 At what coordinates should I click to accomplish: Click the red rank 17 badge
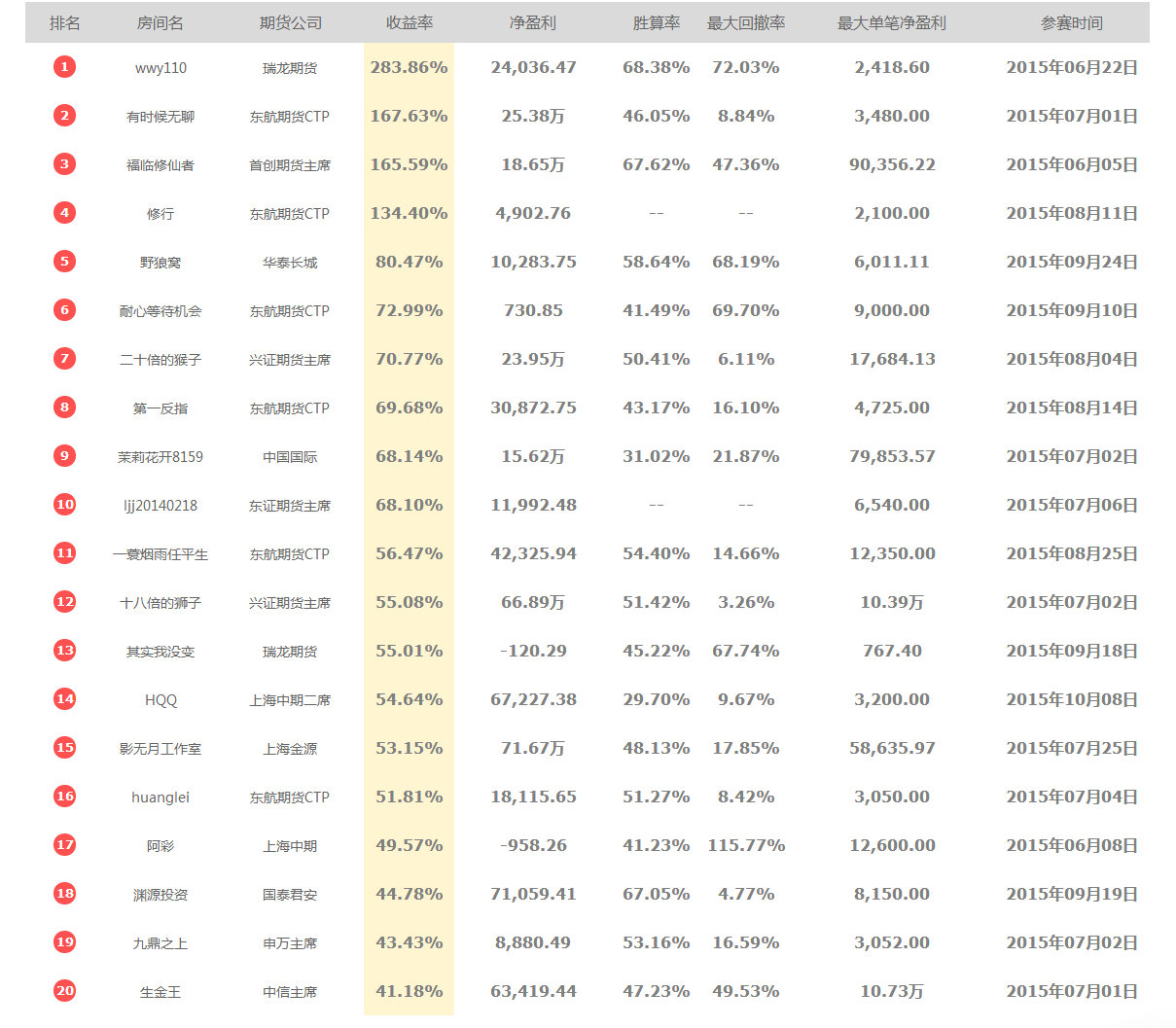coord(64,845)
